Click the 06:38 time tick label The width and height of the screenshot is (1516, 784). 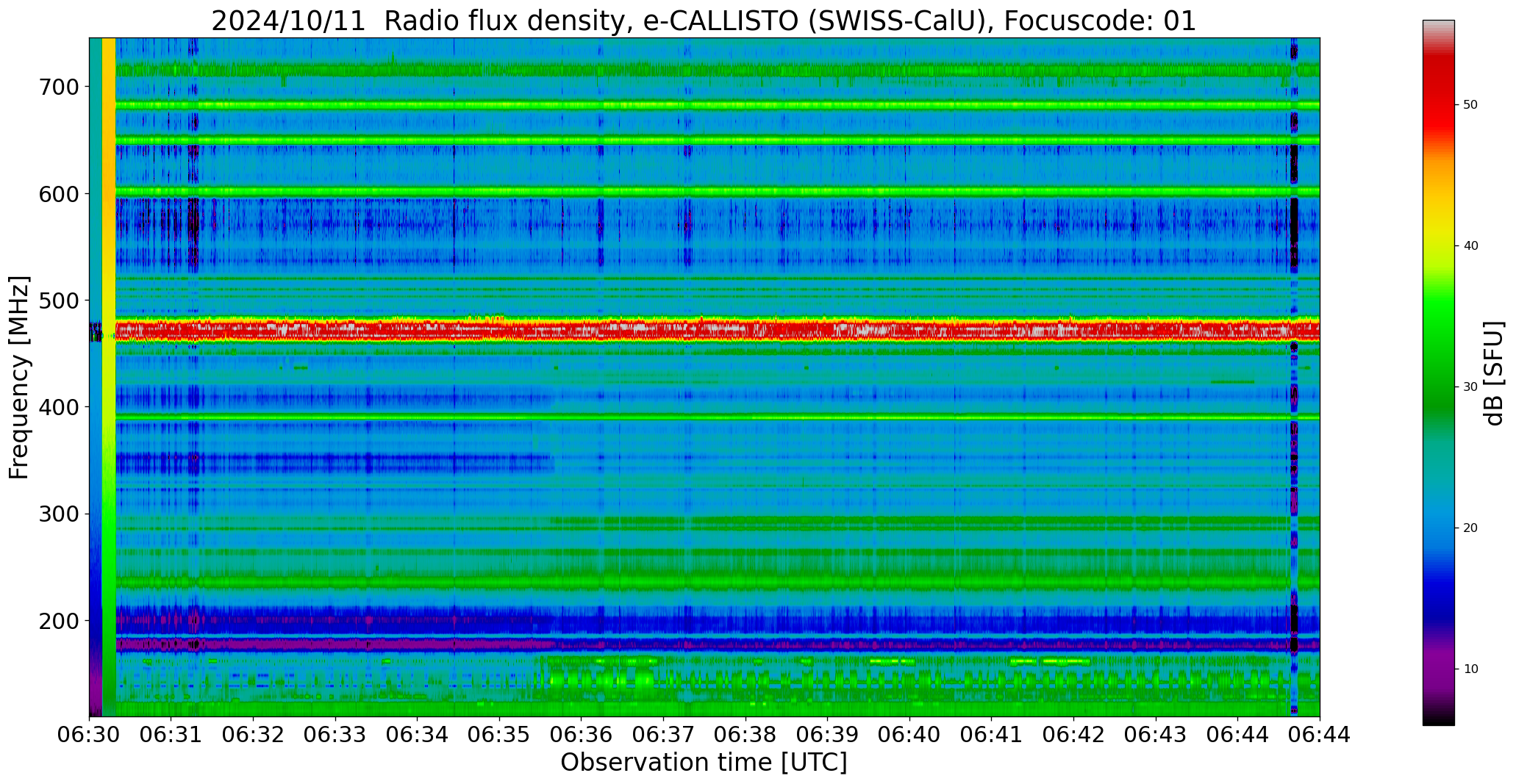(746, 735)
